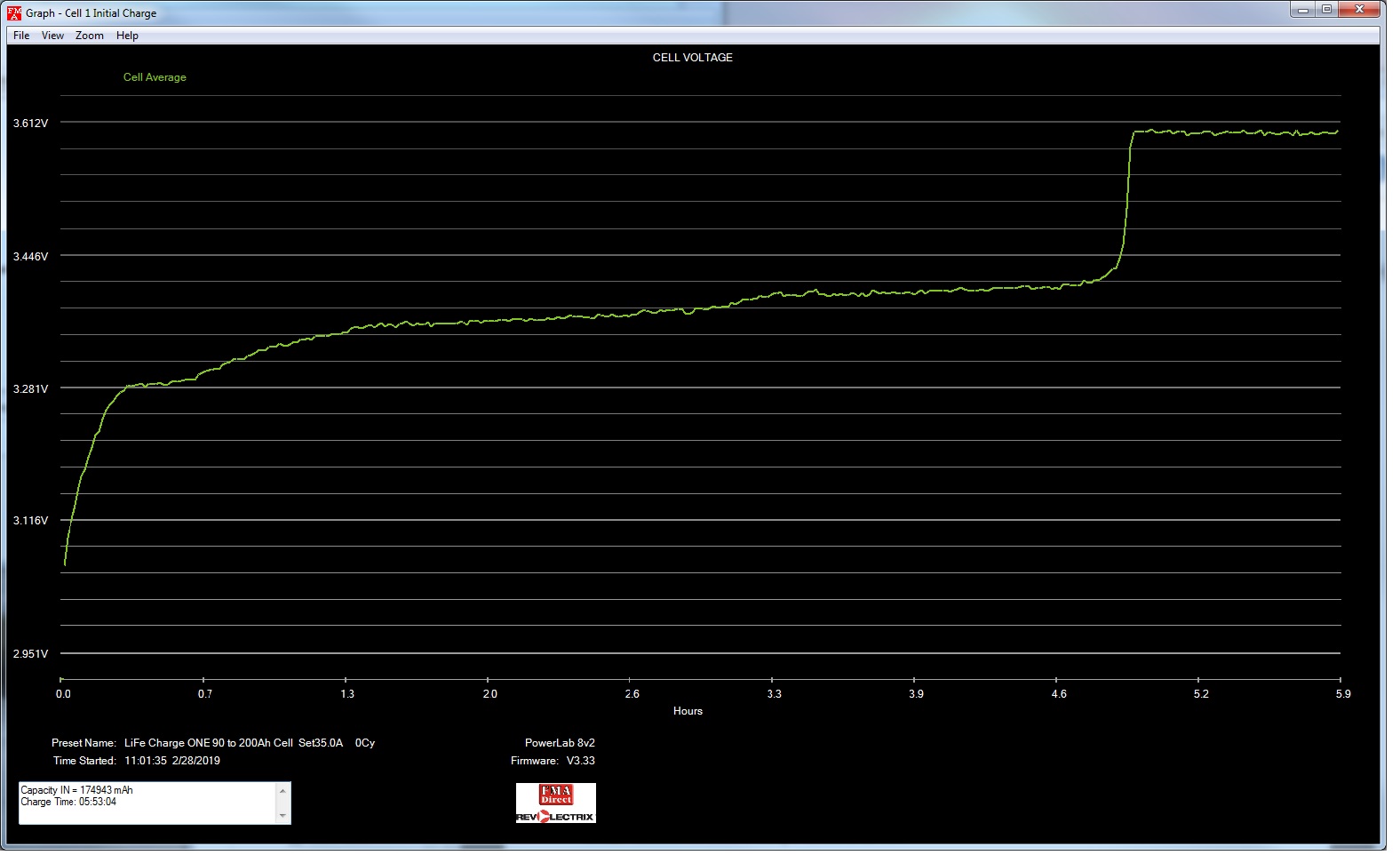Click inside the Capacity IN text box
The image size is (1400, 855).
pos(148,803)
